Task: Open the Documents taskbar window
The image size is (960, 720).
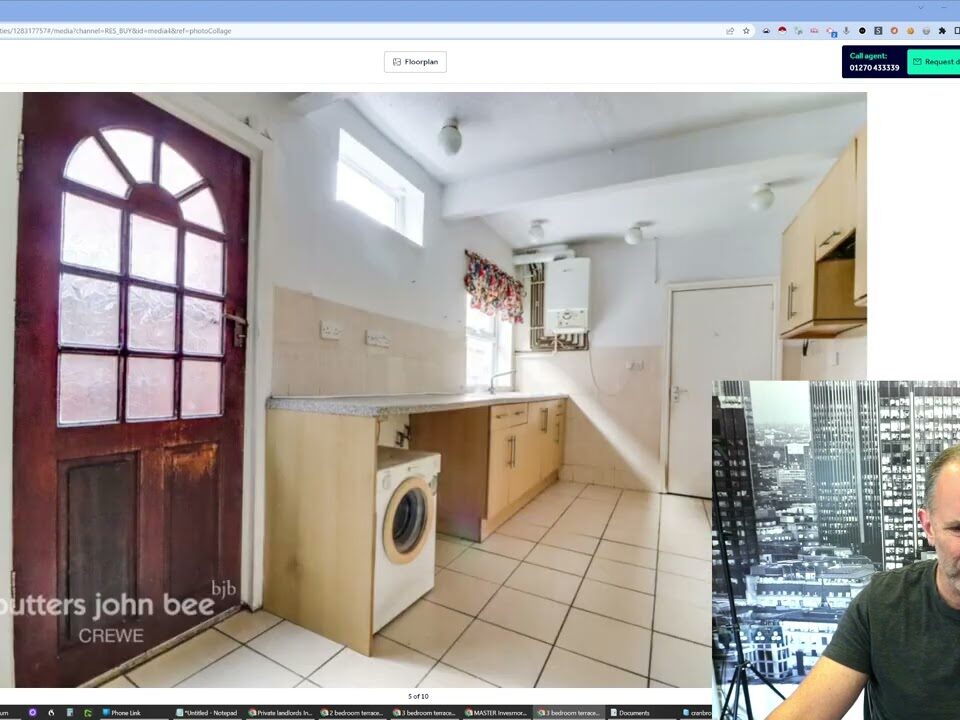Action: (629, 713)
